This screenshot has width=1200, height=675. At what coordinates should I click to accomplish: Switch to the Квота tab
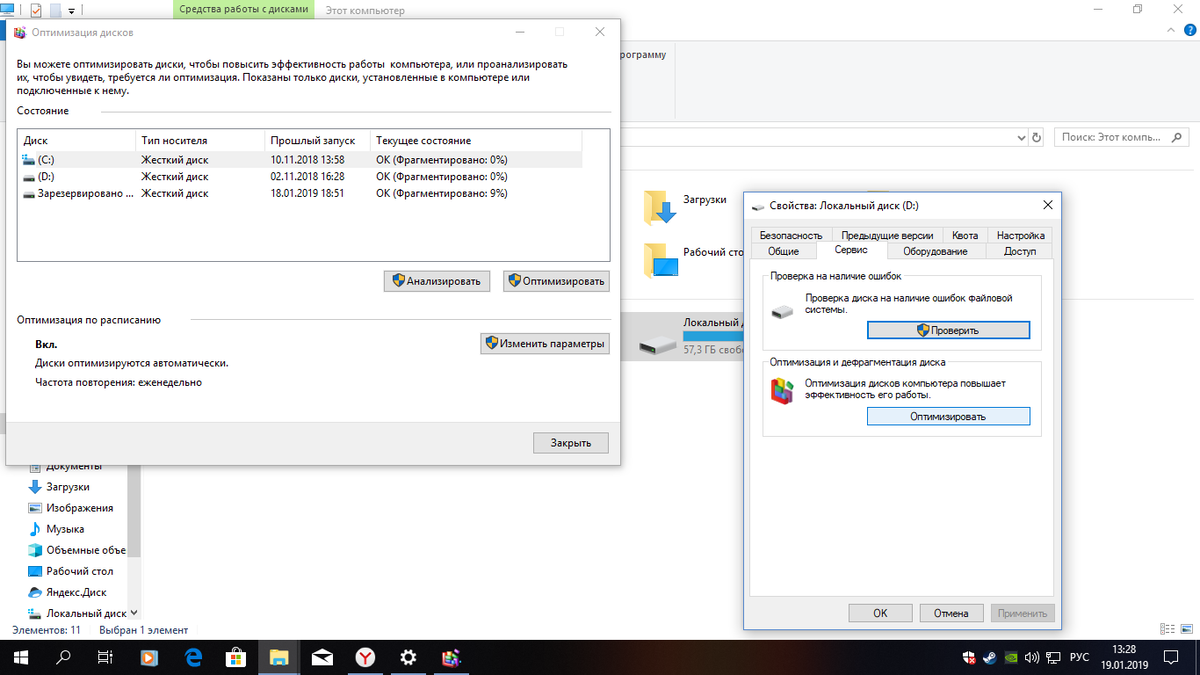click(965, 235)
